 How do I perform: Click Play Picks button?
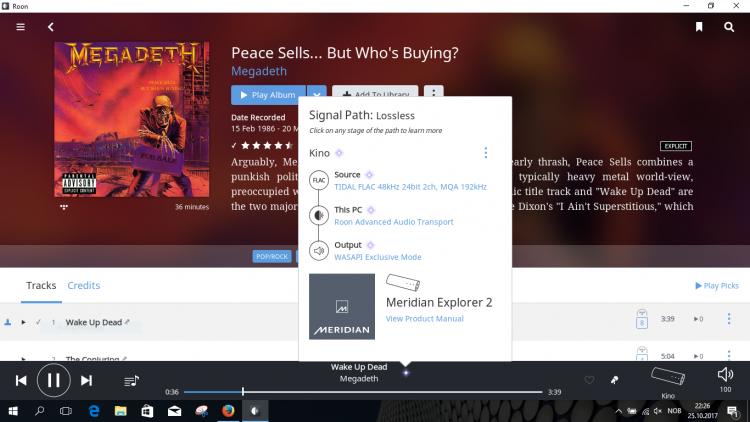click(717, 286)
